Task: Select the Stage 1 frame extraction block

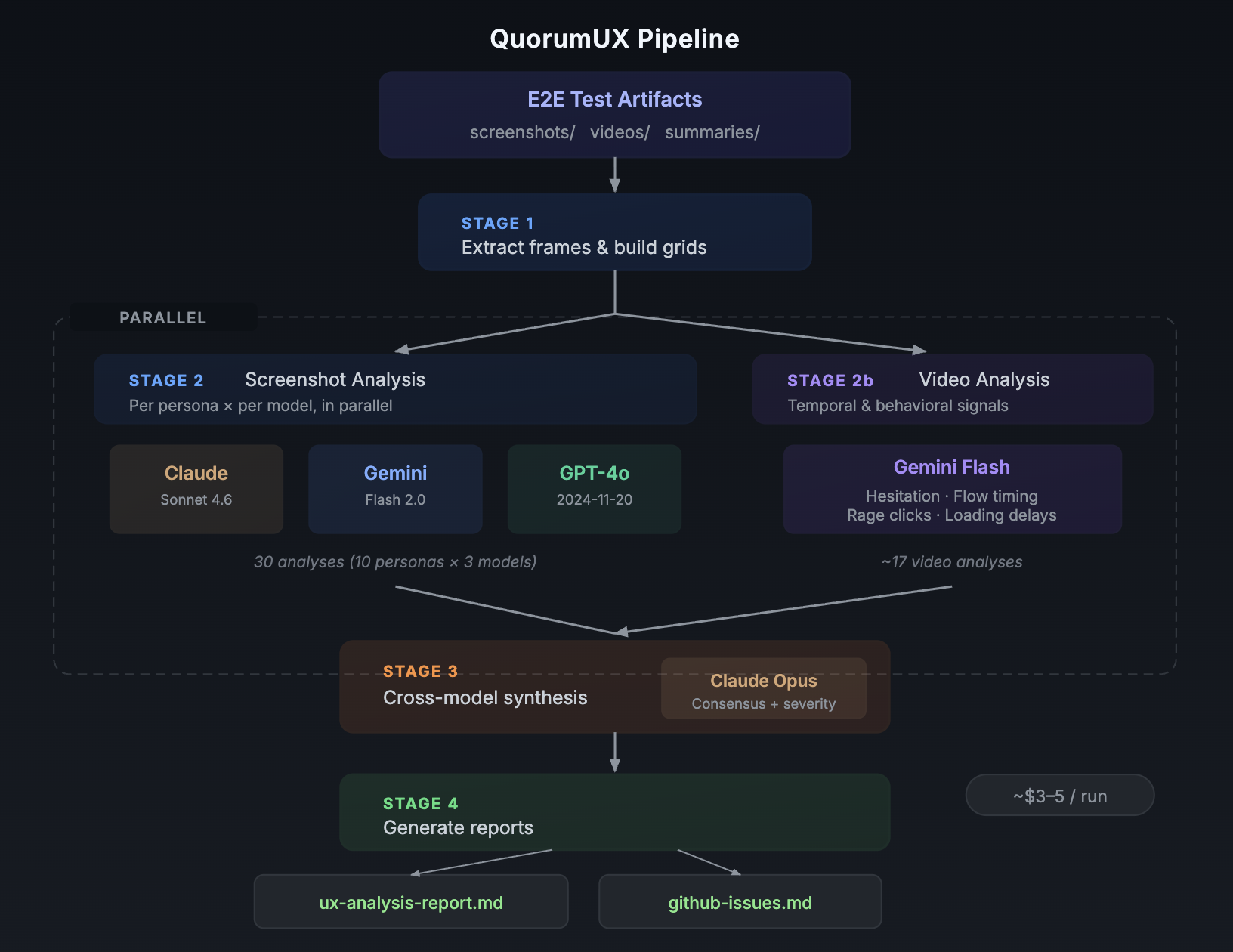Action: (x=614, y=233)
